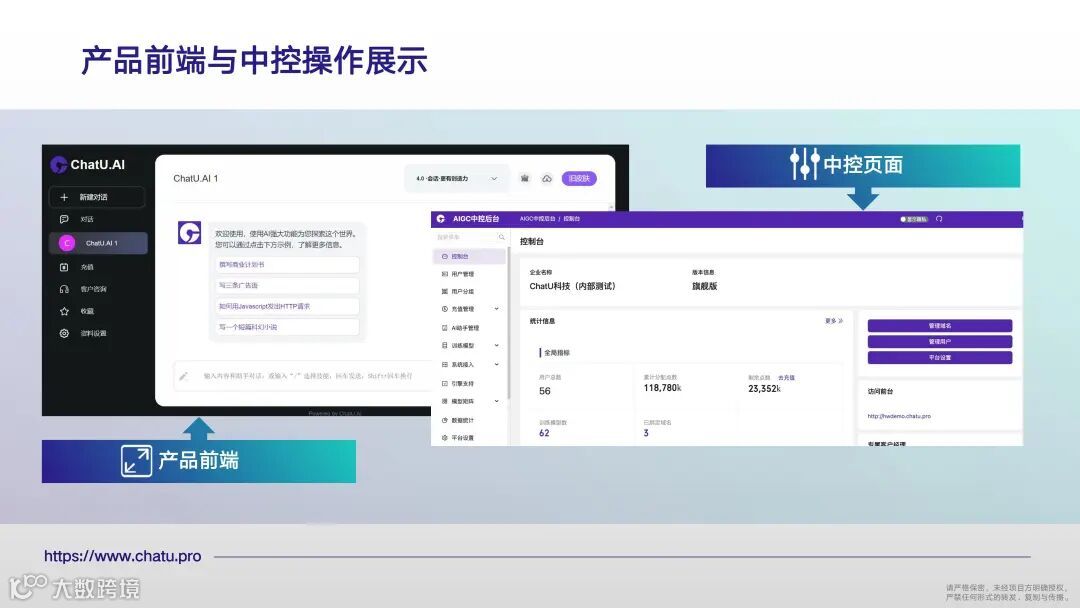
Task: Click the trash icon beside model selector
Action: tap(525, 178)
